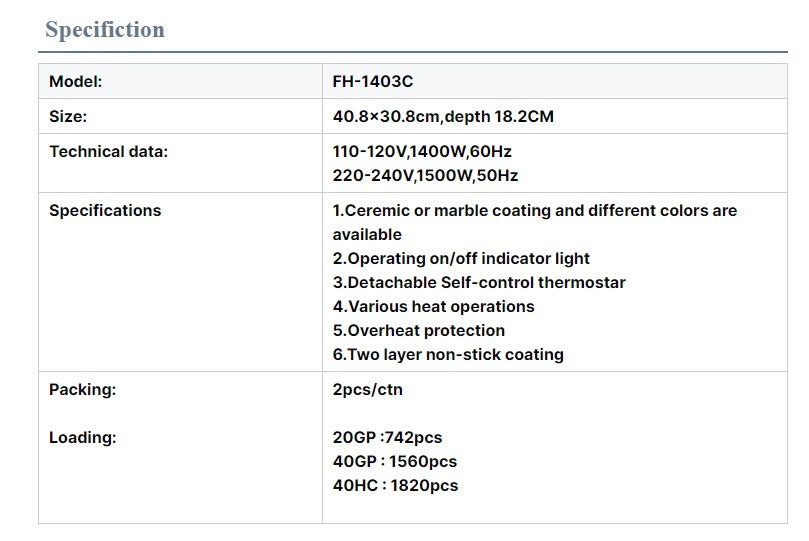Click Detachable Self-control thermostar item
Viewport: 809px width, 541px height.
(479, 283)
